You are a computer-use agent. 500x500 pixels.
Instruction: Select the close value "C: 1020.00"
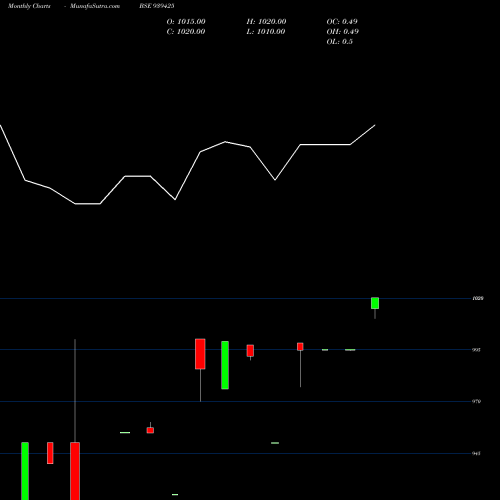(186, 32)
